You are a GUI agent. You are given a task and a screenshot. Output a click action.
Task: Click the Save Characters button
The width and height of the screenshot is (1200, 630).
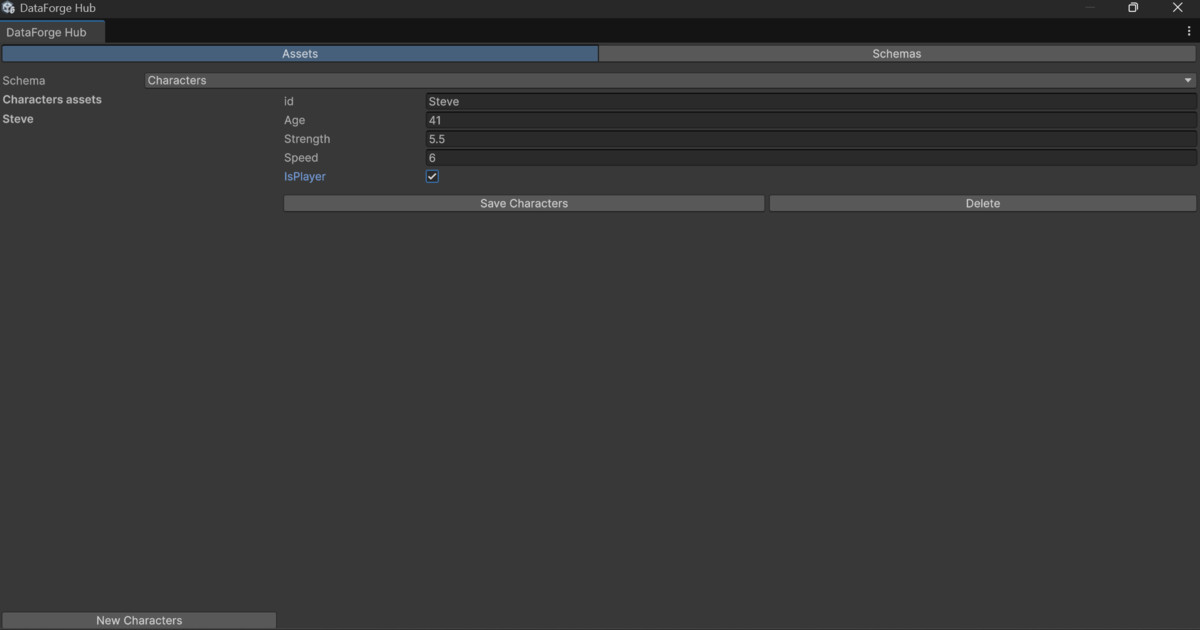tap(523, 203)
